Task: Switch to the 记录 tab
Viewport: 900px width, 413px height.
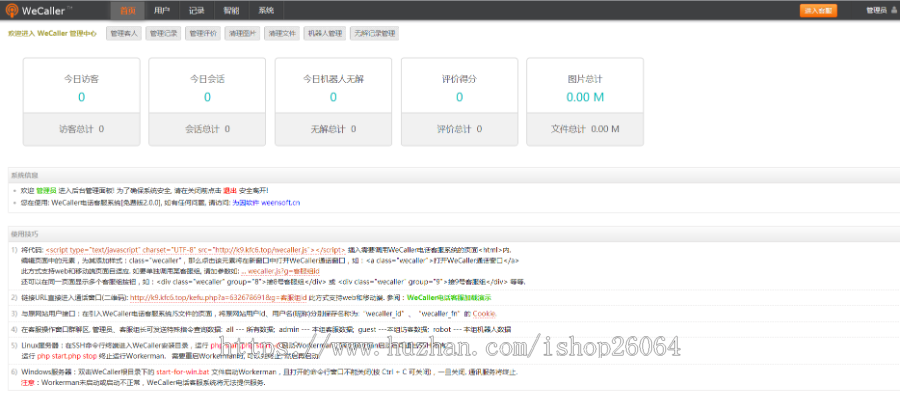Action: click(x=197, y=10)
